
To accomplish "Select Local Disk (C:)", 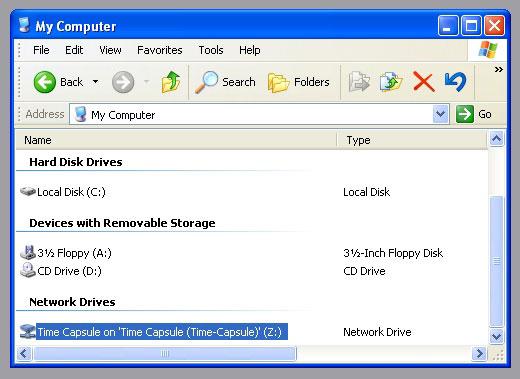I will (x=71, y=192).
